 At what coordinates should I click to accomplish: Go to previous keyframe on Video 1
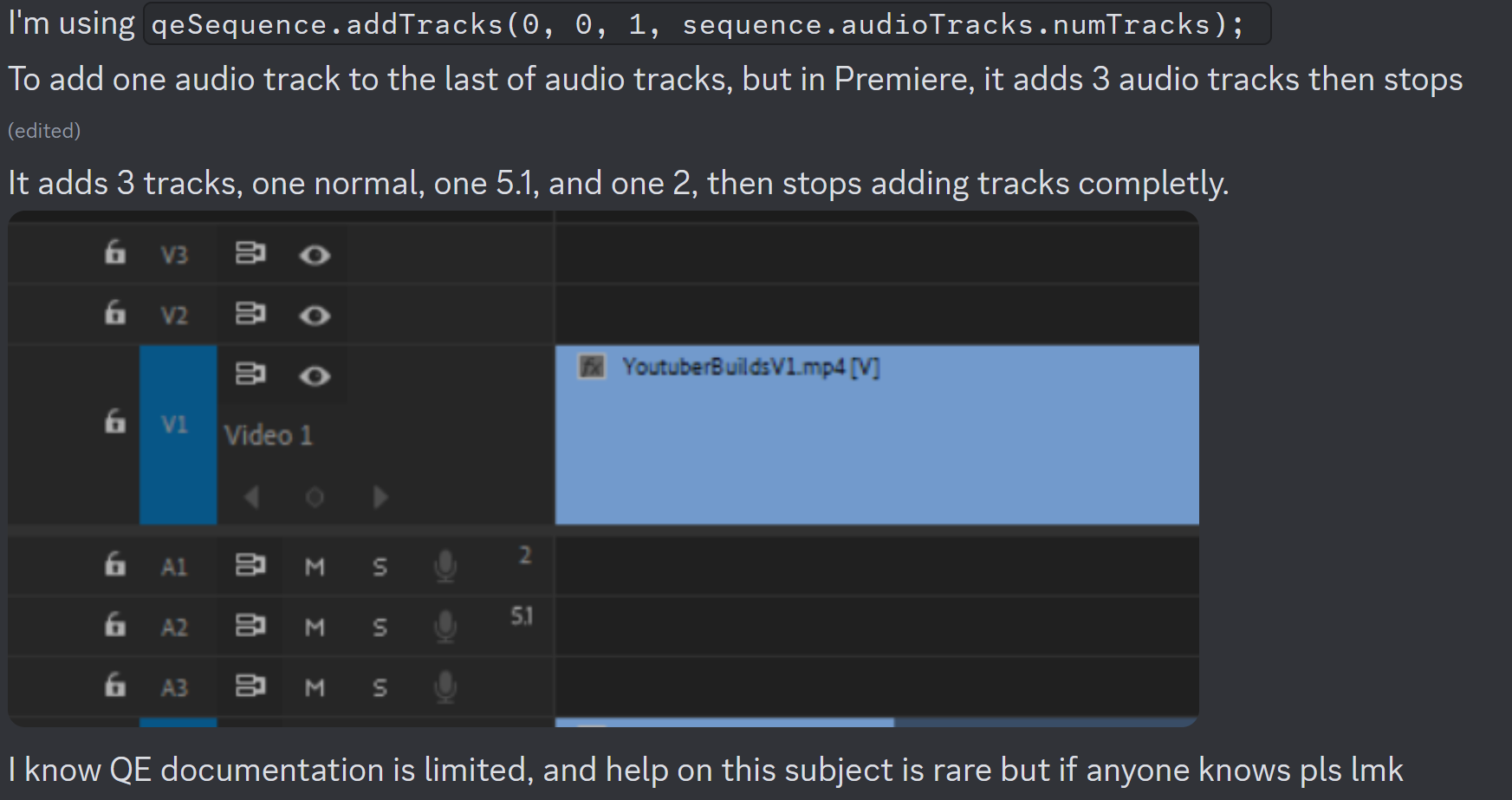pos(251,497)
